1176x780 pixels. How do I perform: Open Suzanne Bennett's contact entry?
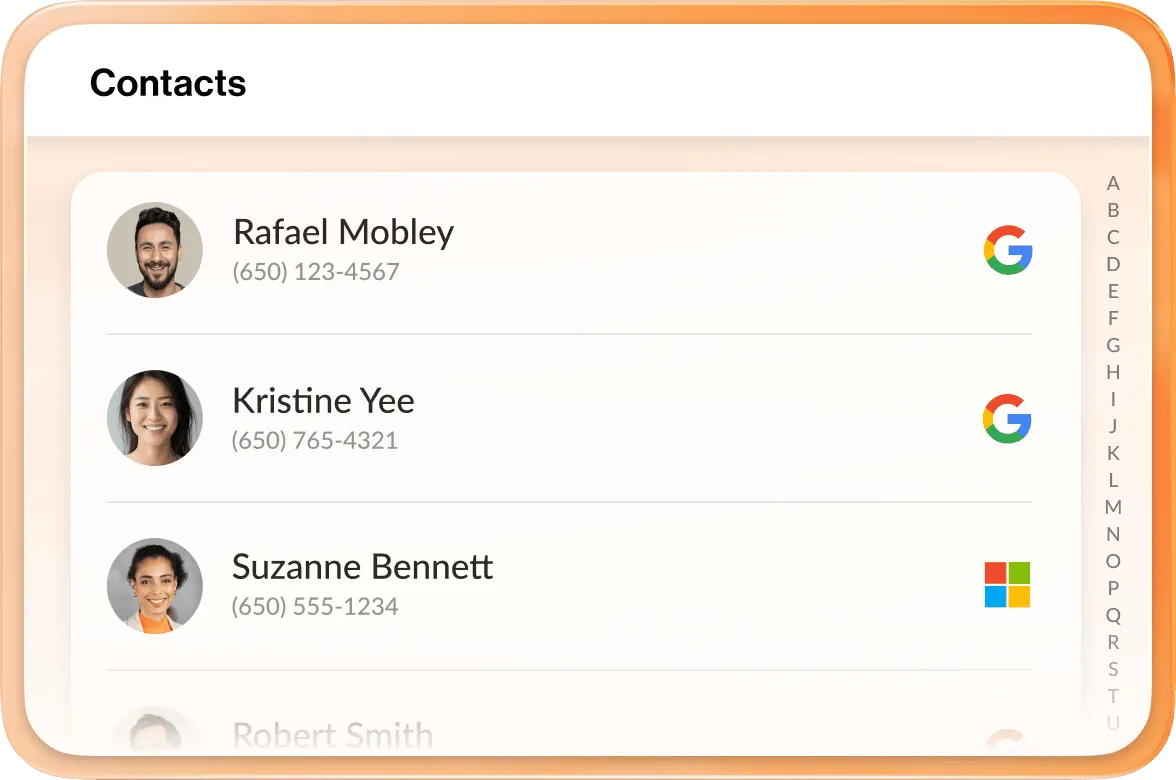[x=362, y=567]
